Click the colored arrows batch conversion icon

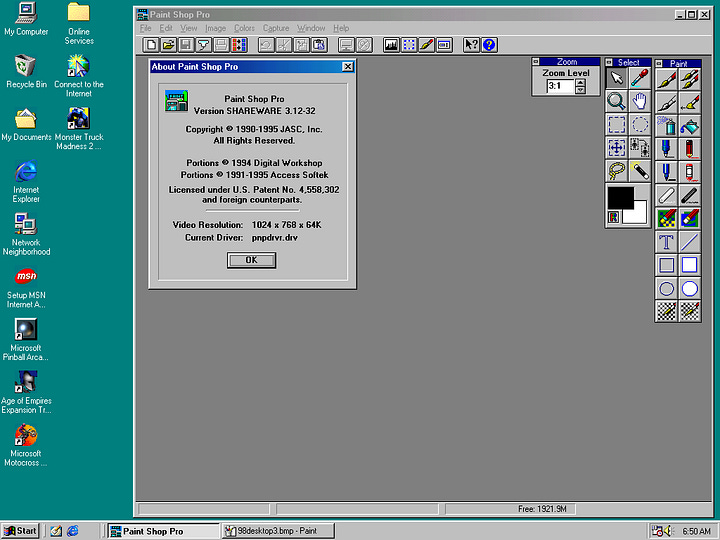(239, 45)
